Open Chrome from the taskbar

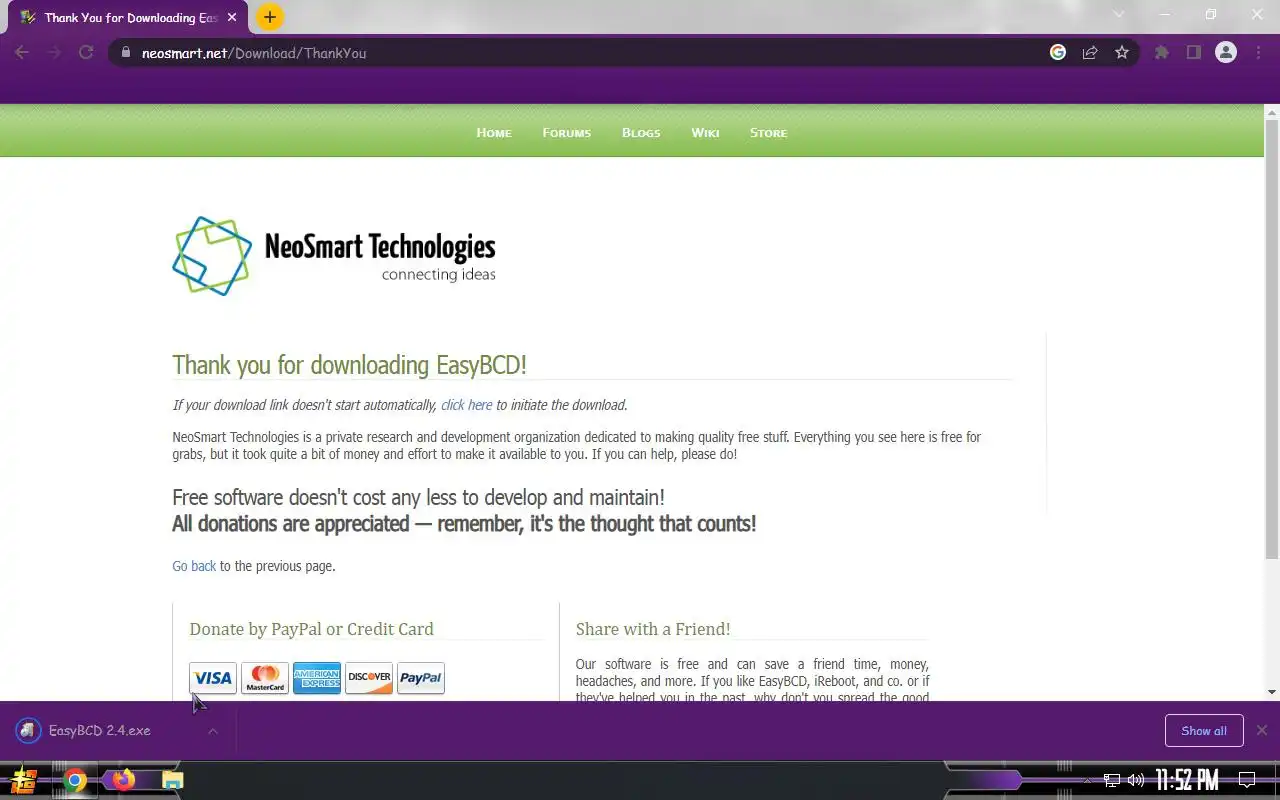75,780
